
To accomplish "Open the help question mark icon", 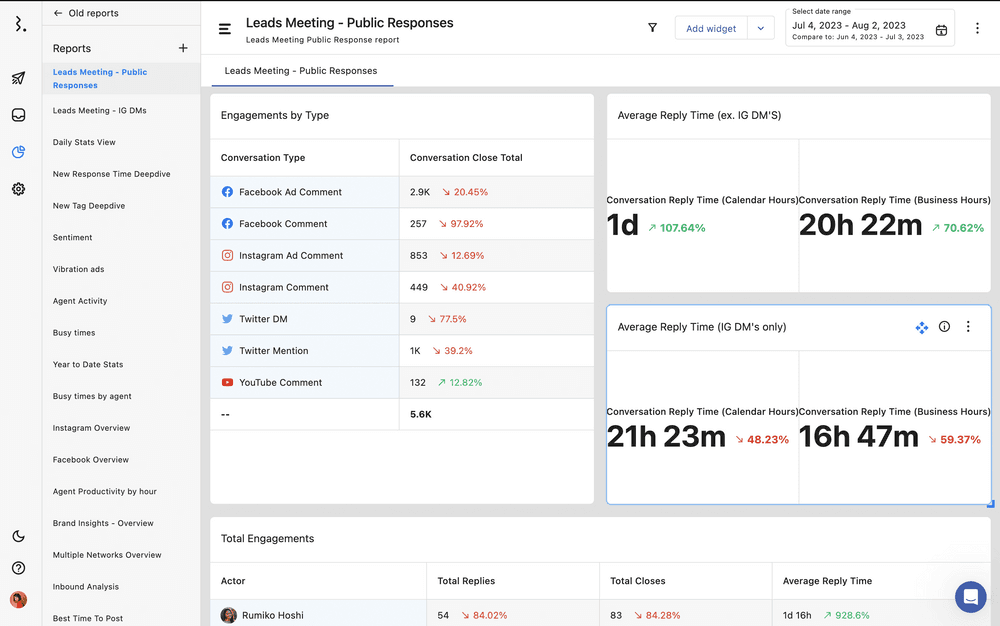I will (18, 568).
